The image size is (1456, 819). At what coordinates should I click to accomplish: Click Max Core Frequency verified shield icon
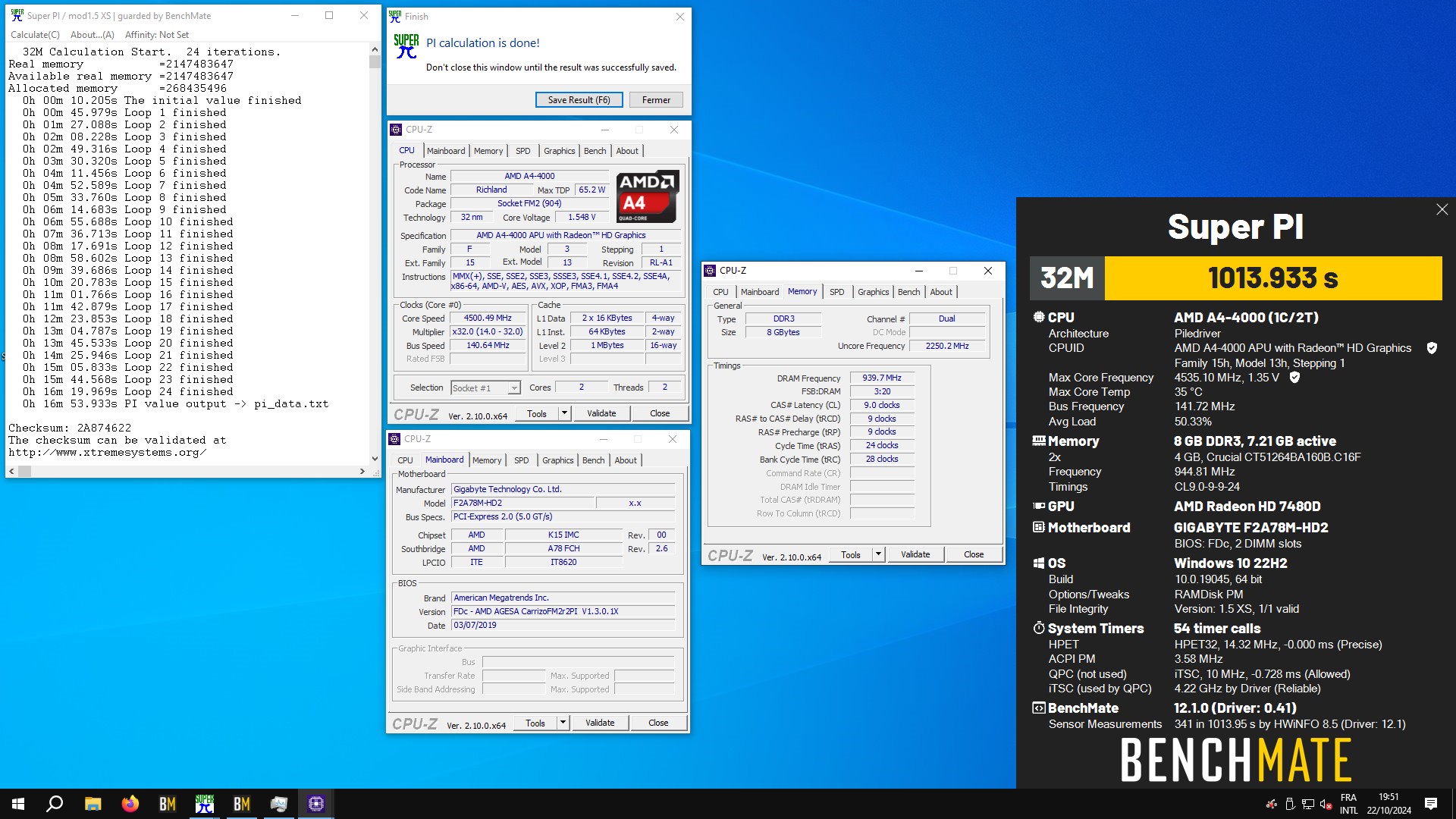click(x=1294, y=377)
